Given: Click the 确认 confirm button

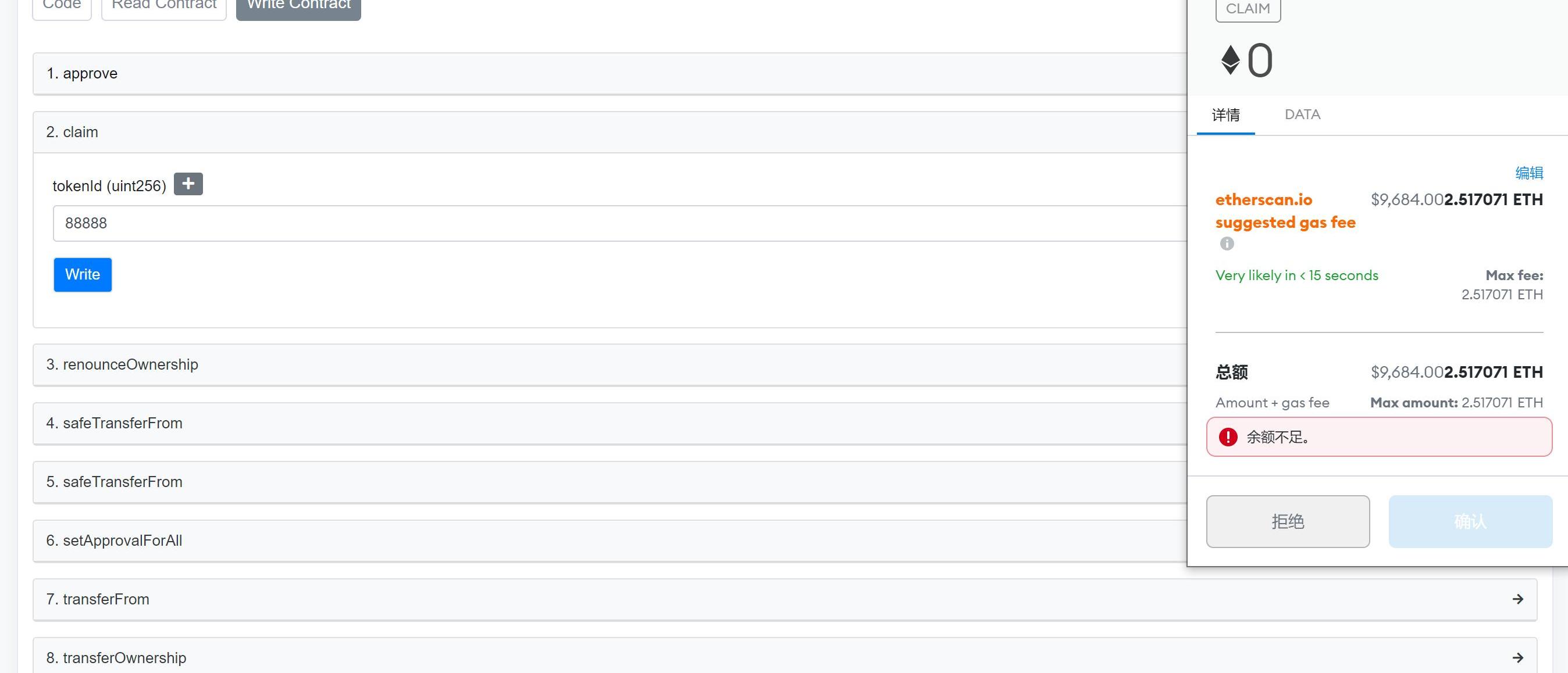Looking at the screenshot, I should 1470,521.
